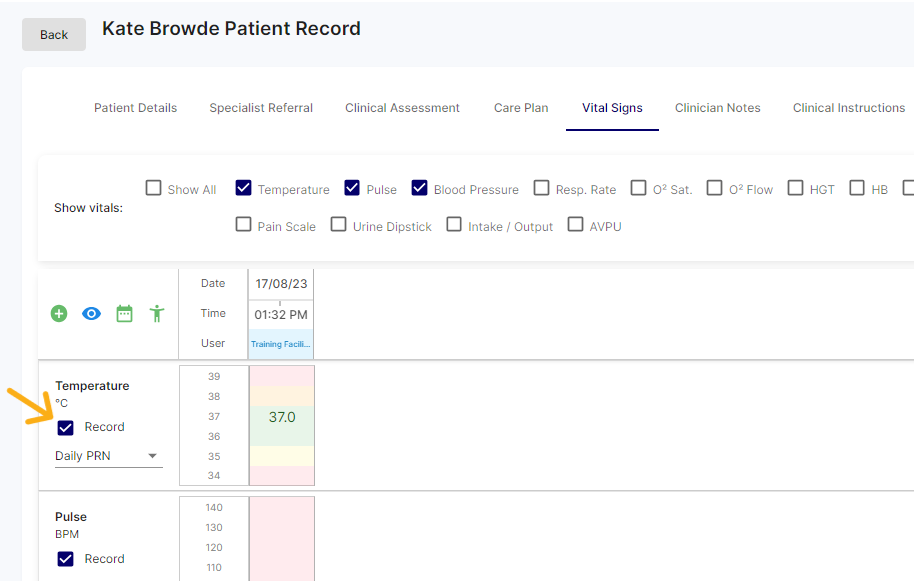
Task: Go to the Clinician Notes tab
Action: 717,108
